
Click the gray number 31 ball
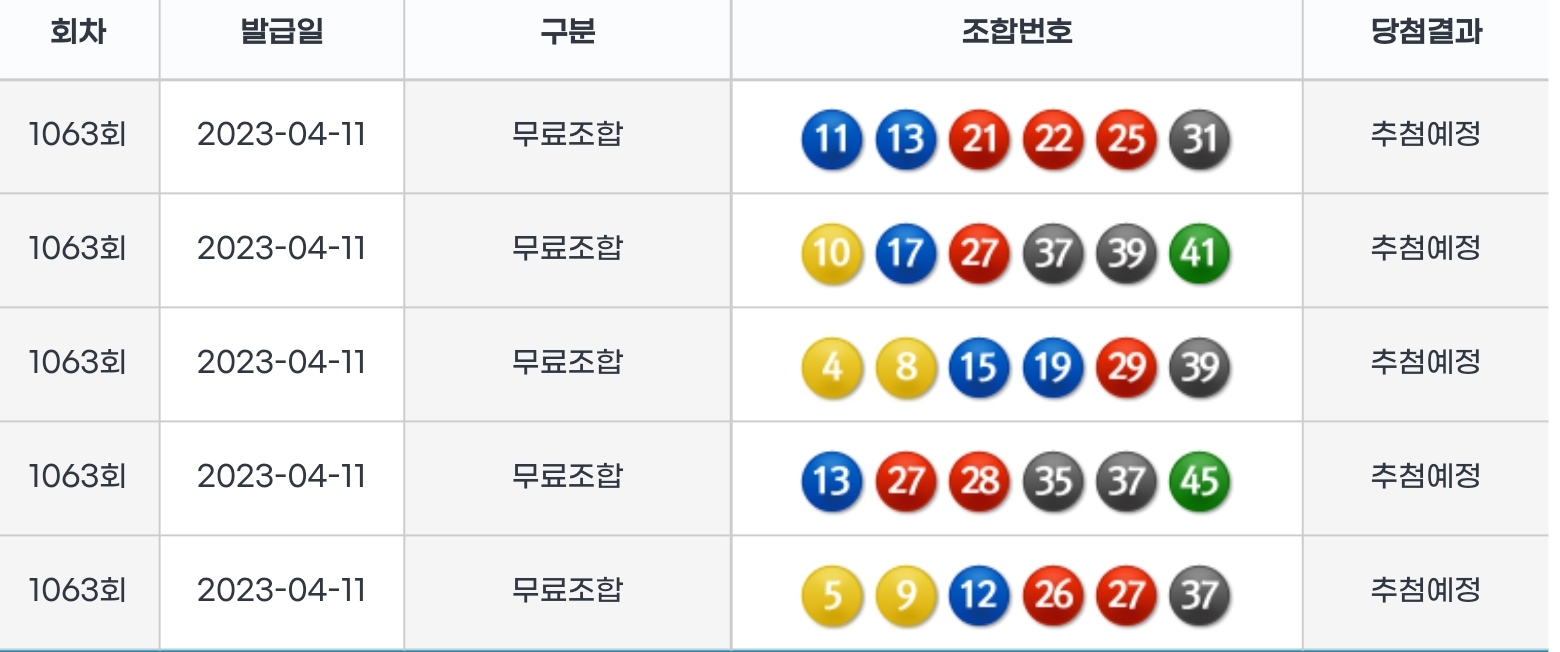tap(1199, 139)
